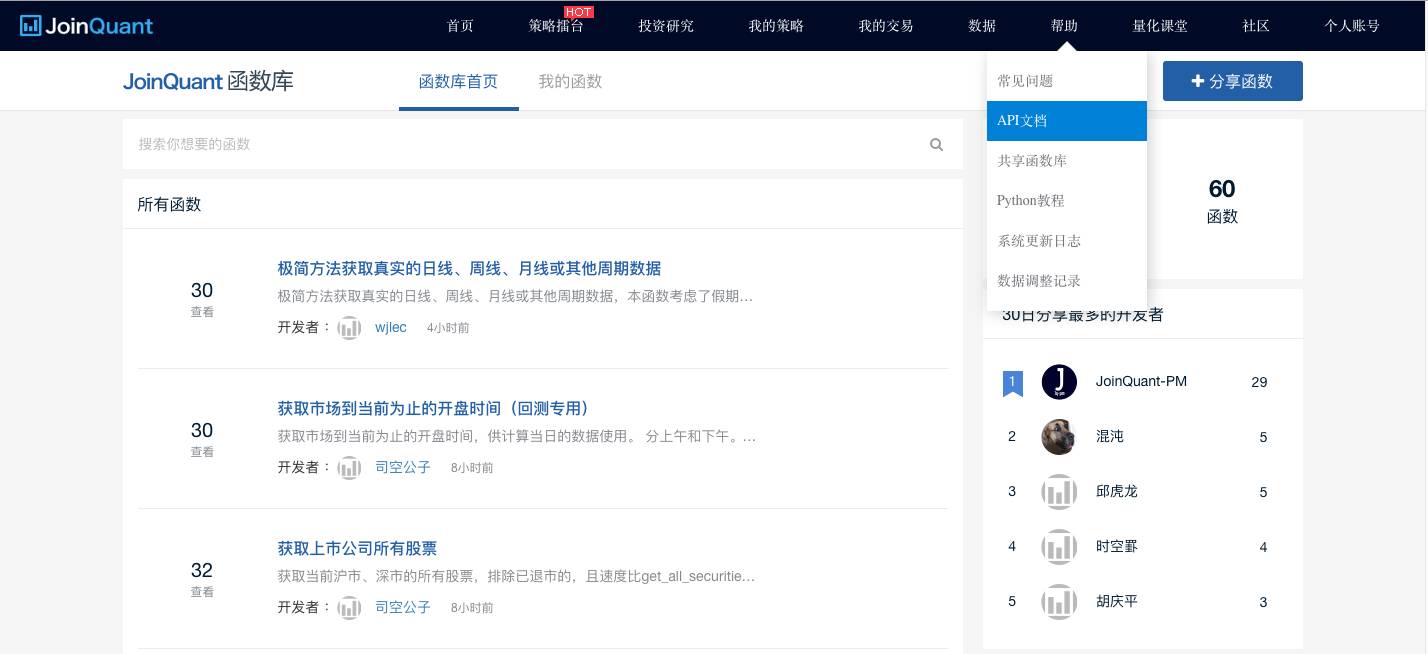The width and height of the screenshot is (1428, 654).
Task: Switch to 函数库首页 tab
Action: [x=458, y=82]
